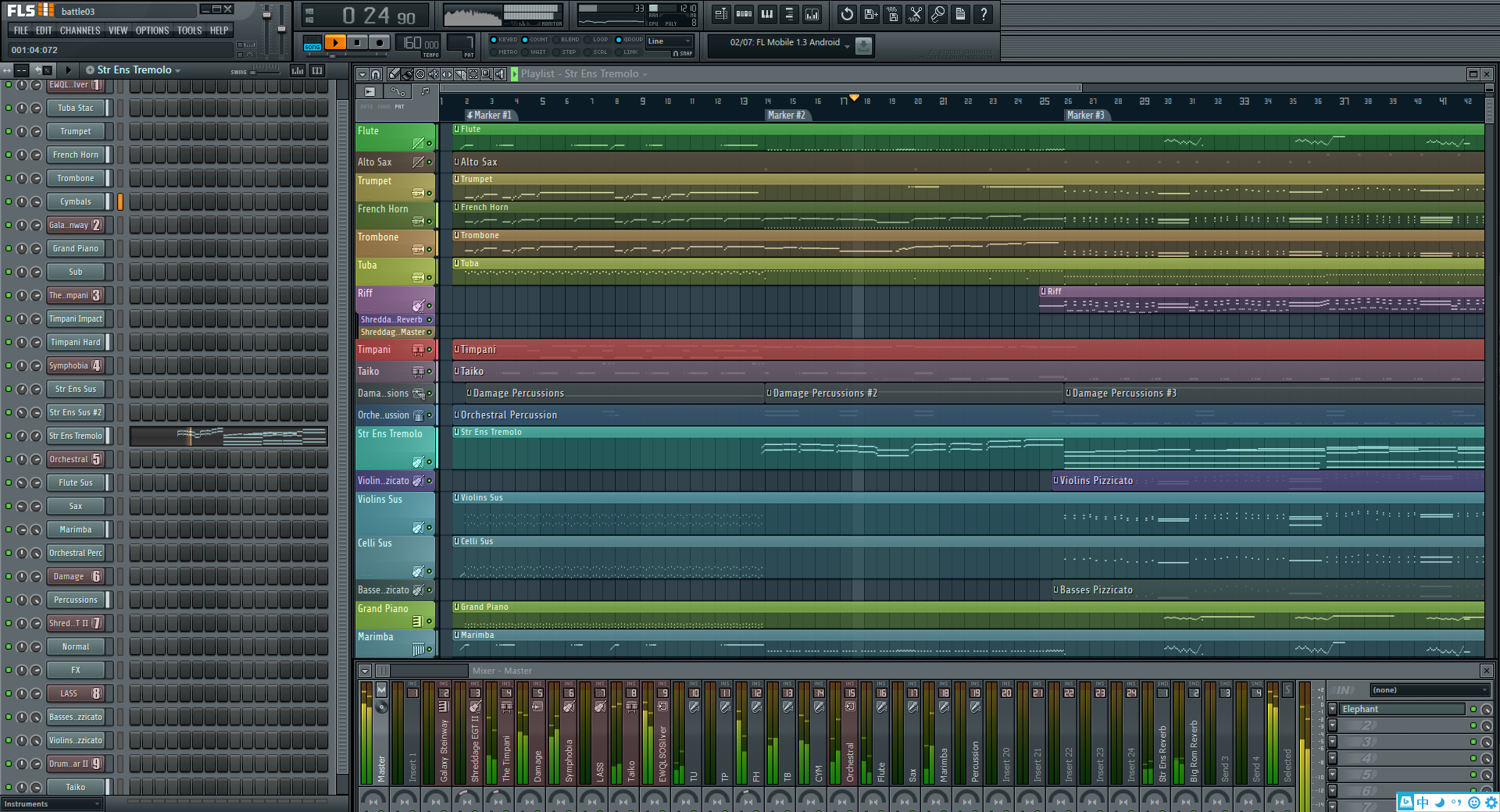This screenshot has width=1500, height=812.
Task: Show the Browser panel
Action: [790, 14]
